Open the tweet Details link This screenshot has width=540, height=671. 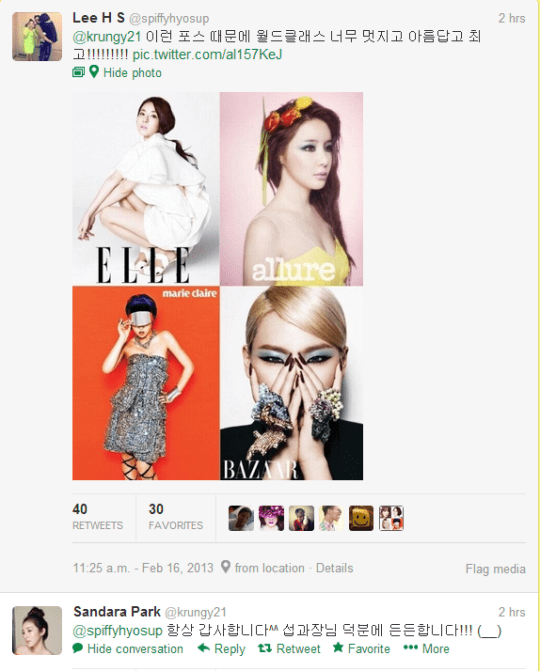tap(335, 568)
